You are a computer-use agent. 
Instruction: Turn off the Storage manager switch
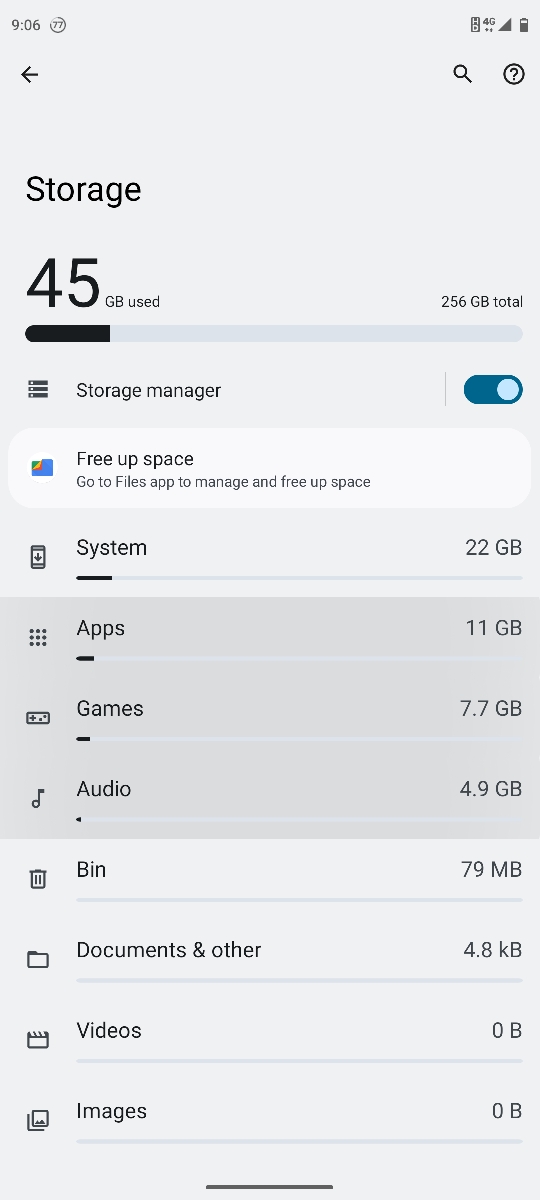coord(493,390)
